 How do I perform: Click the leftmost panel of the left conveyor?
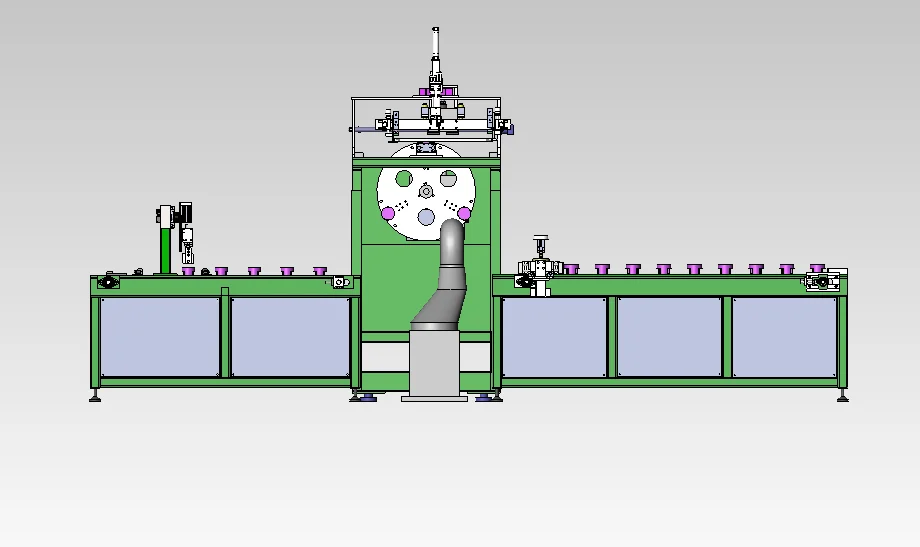[160, 337]
